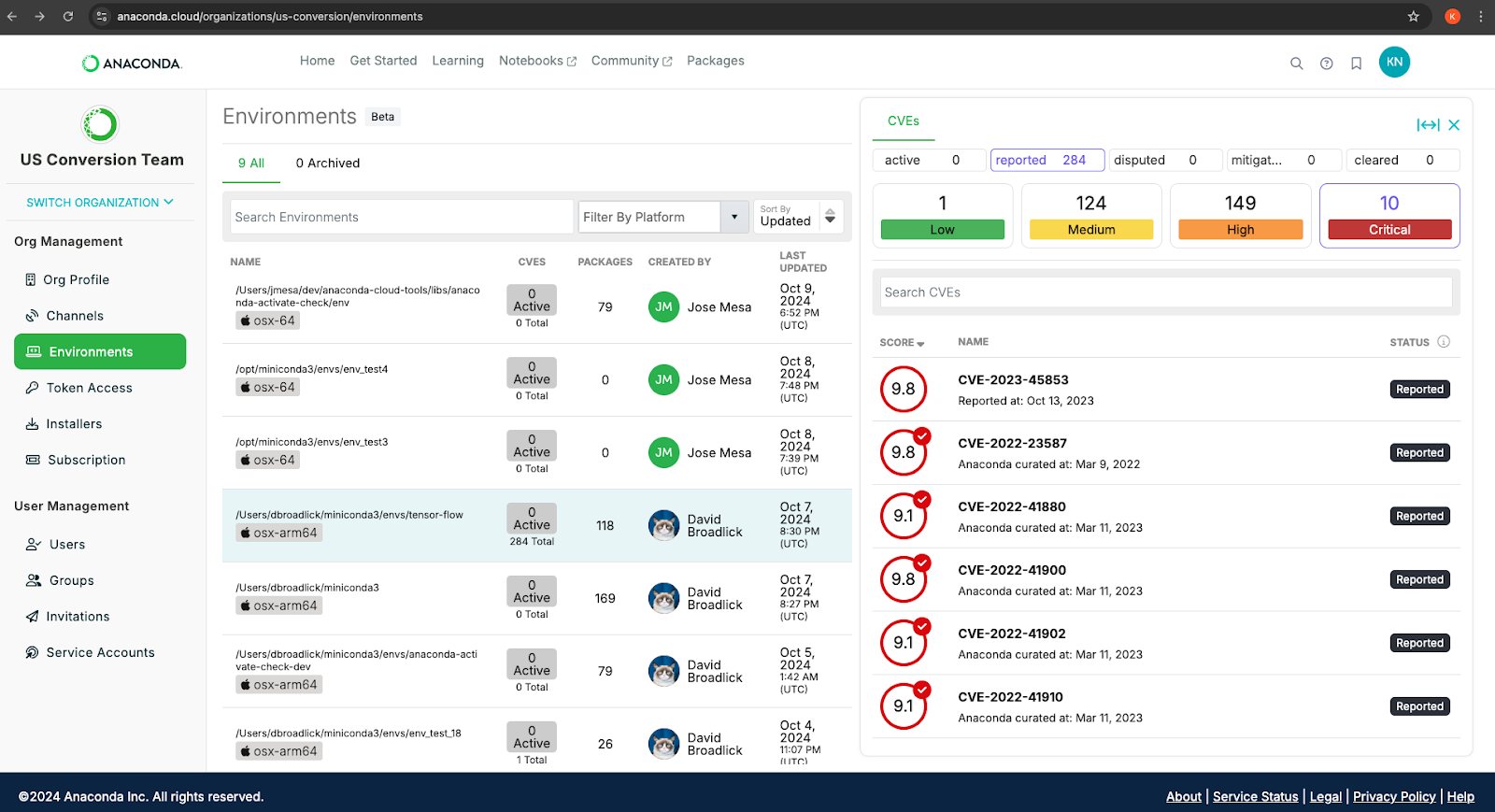Screen dimensions: 1495x812
Task: Click the Privacy Policy footer link
Action: point(1394,796)
